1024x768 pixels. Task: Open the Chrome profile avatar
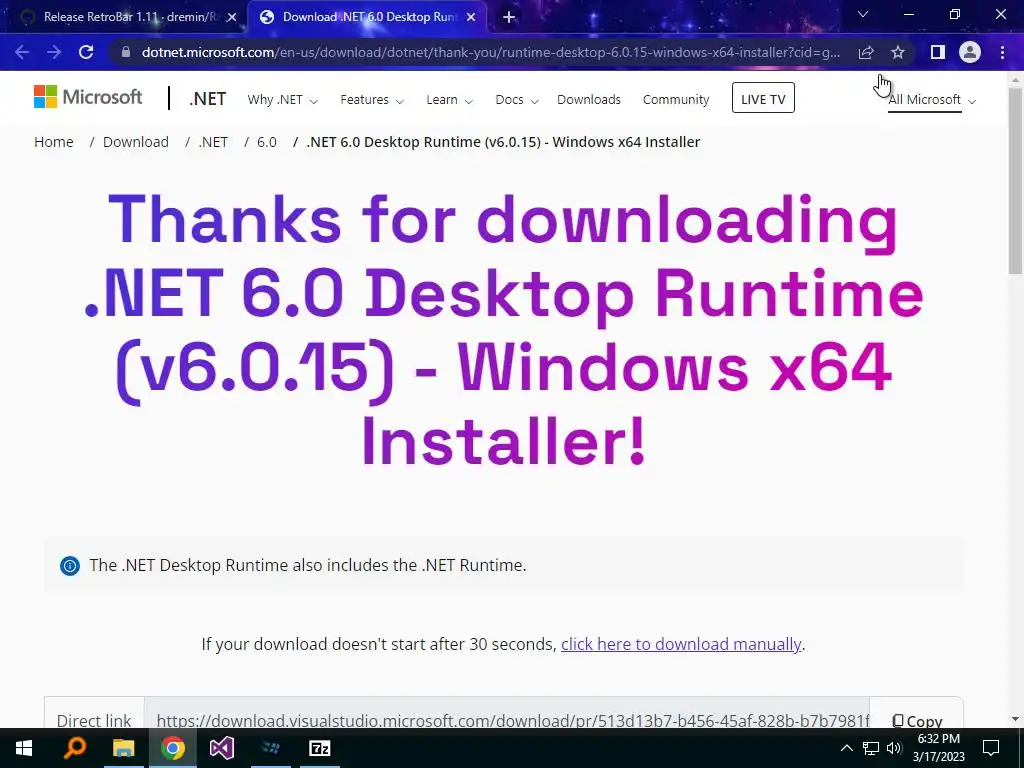pyautogui.click(x=970, y=52)
